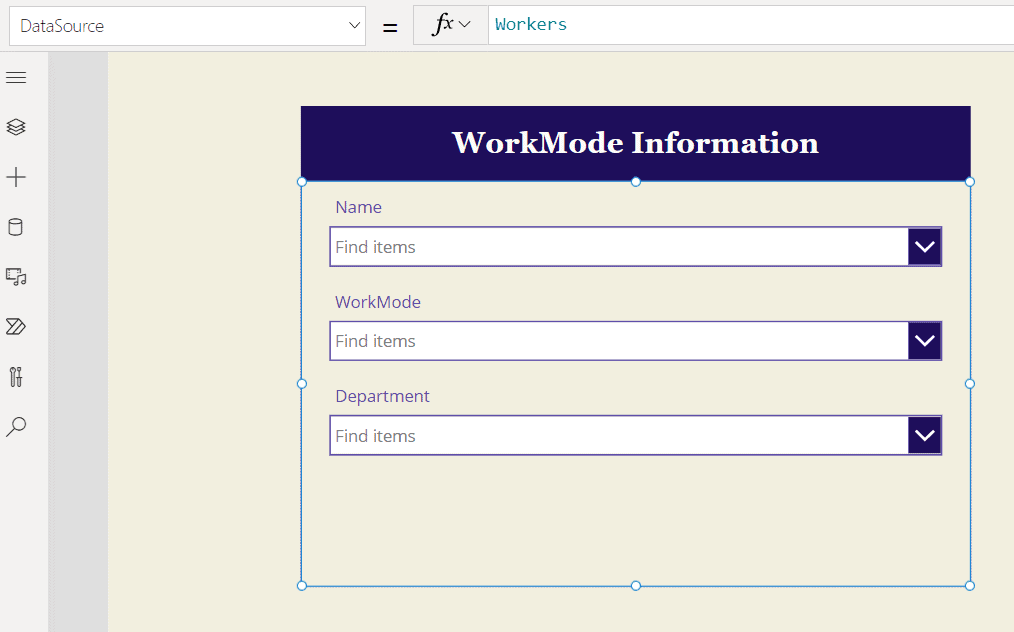Click the form's bottom-center selection handle
The width and height of the screenshot is (1014, 632).
(635, 585)
